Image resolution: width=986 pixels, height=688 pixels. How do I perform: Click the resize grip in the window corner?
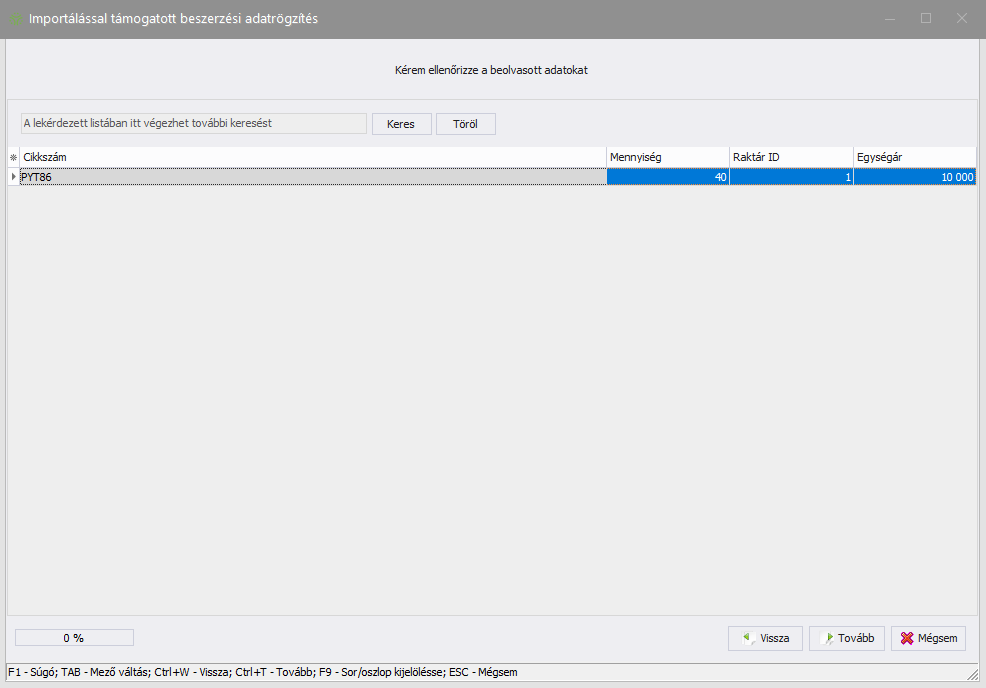(974, 675)
